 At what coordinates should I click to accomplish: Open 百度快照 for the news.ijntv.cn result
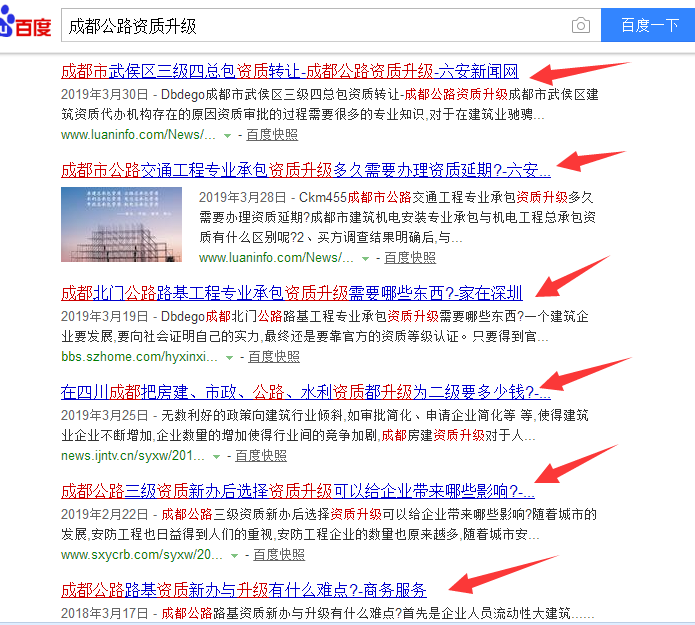(261, 456)
